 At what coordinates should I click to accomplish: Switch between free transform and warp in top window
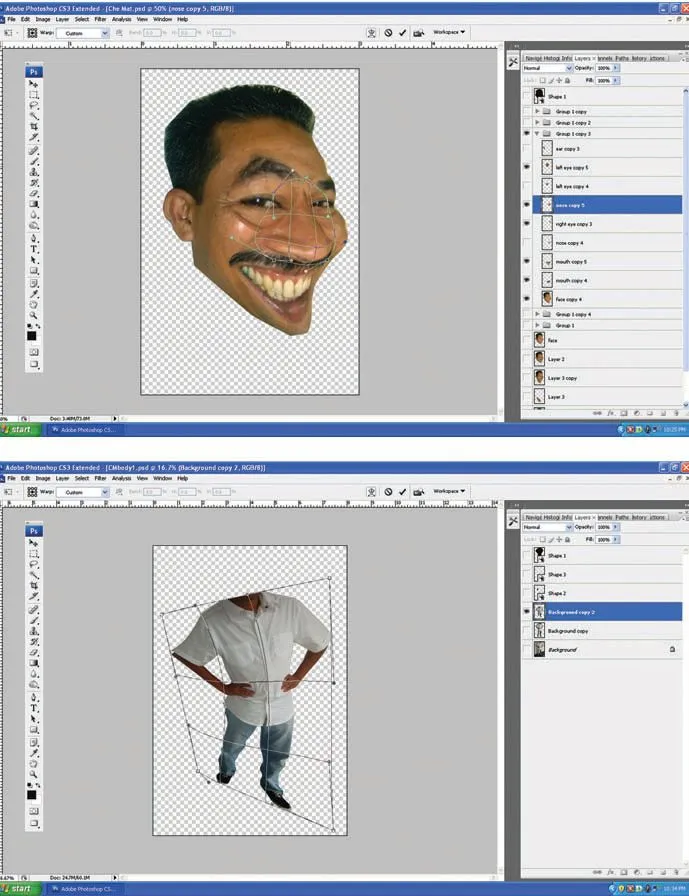pos(371,33)
